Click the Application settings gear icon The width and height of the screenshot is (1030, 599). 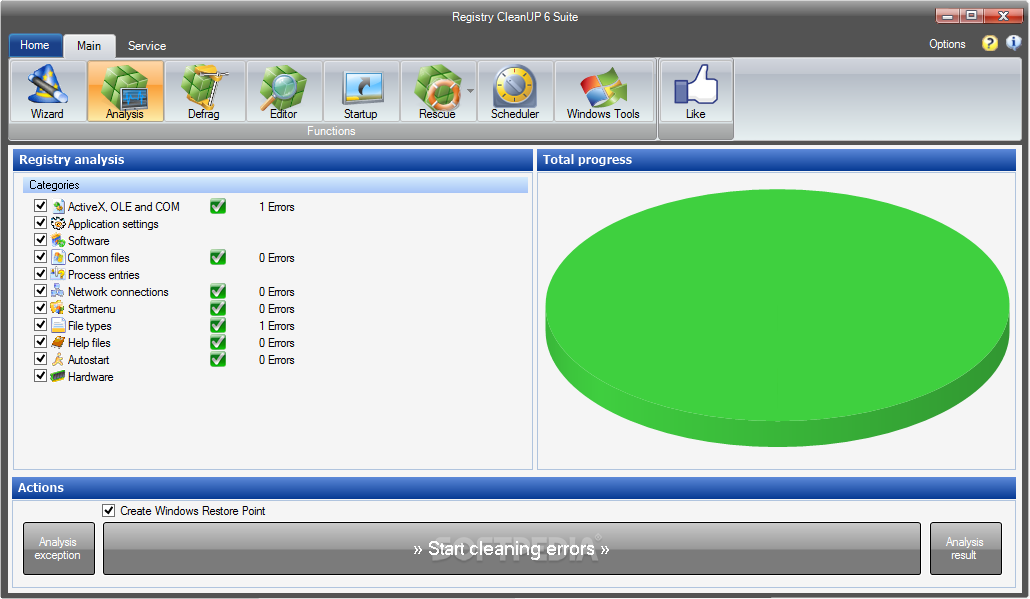pos(58,223)
